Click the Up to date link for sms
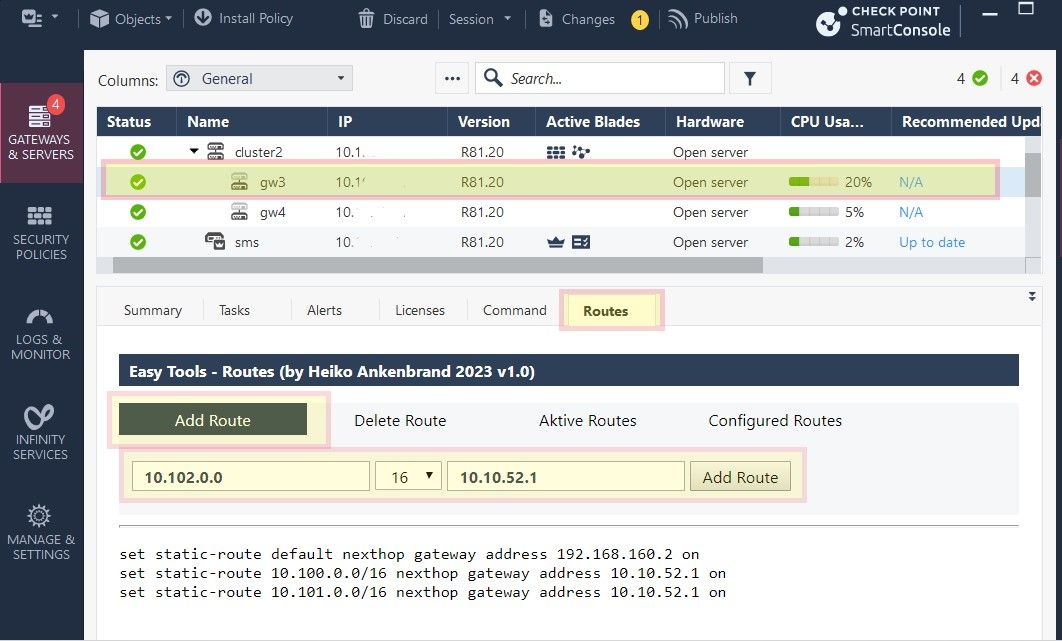 [931, 242]
